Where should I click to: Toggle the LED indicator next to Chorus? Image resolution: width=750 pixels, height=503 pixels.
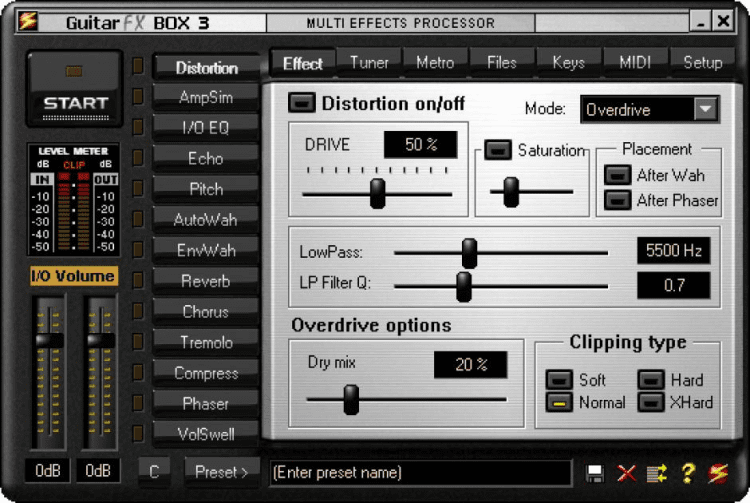(x=138, y=311)
